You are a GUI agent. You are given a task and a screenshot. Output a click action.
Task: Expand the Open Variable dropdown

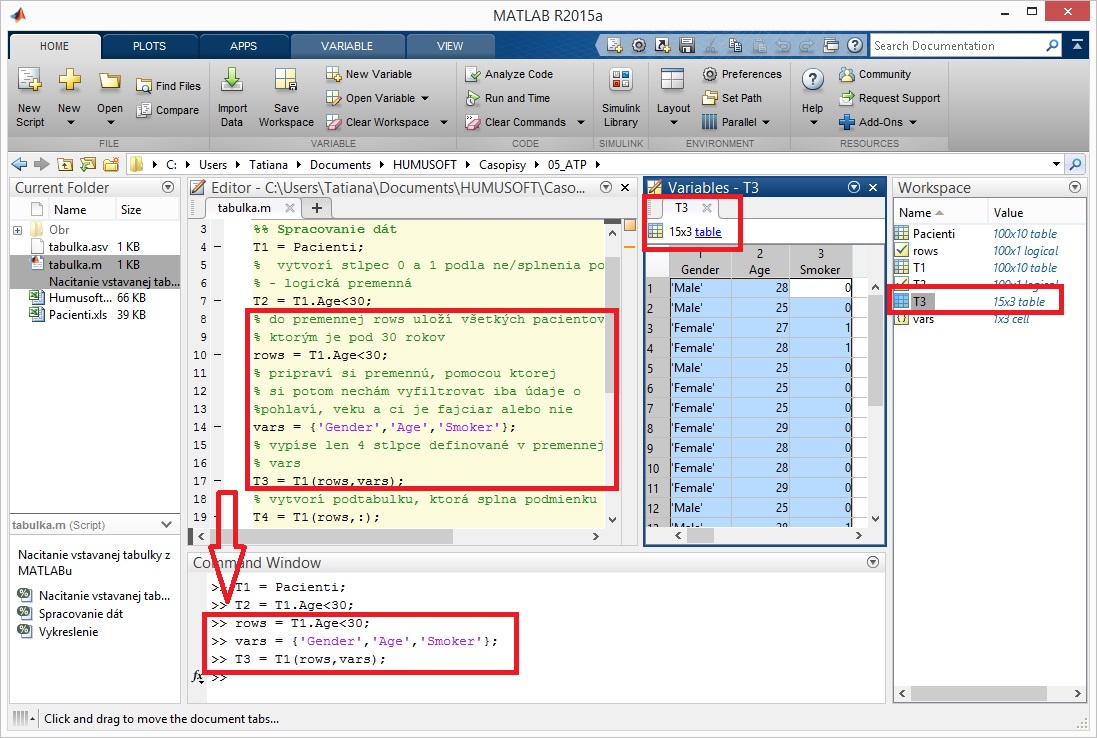click(x=425, y=99)
